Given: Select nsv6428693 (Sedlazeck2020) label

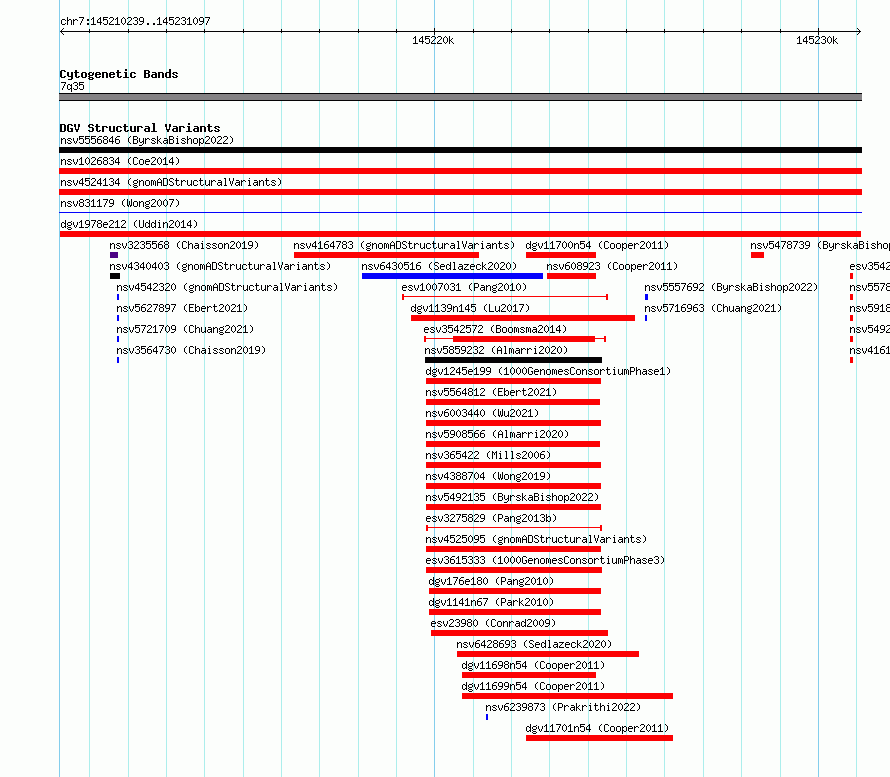Looking at the screenshot, I should (x=534, y=644).
